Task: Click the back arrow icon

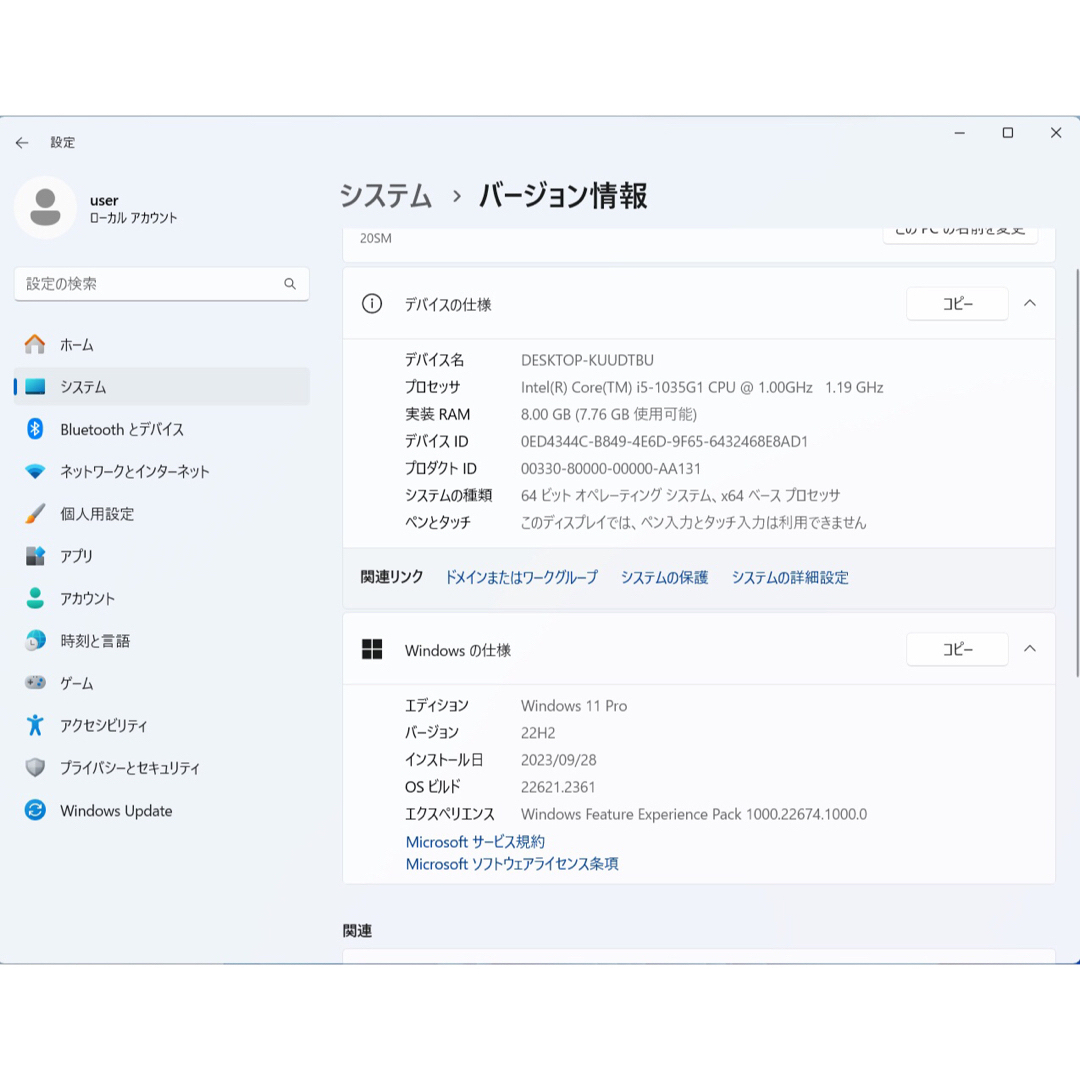Action: click(x=22, y=143)
